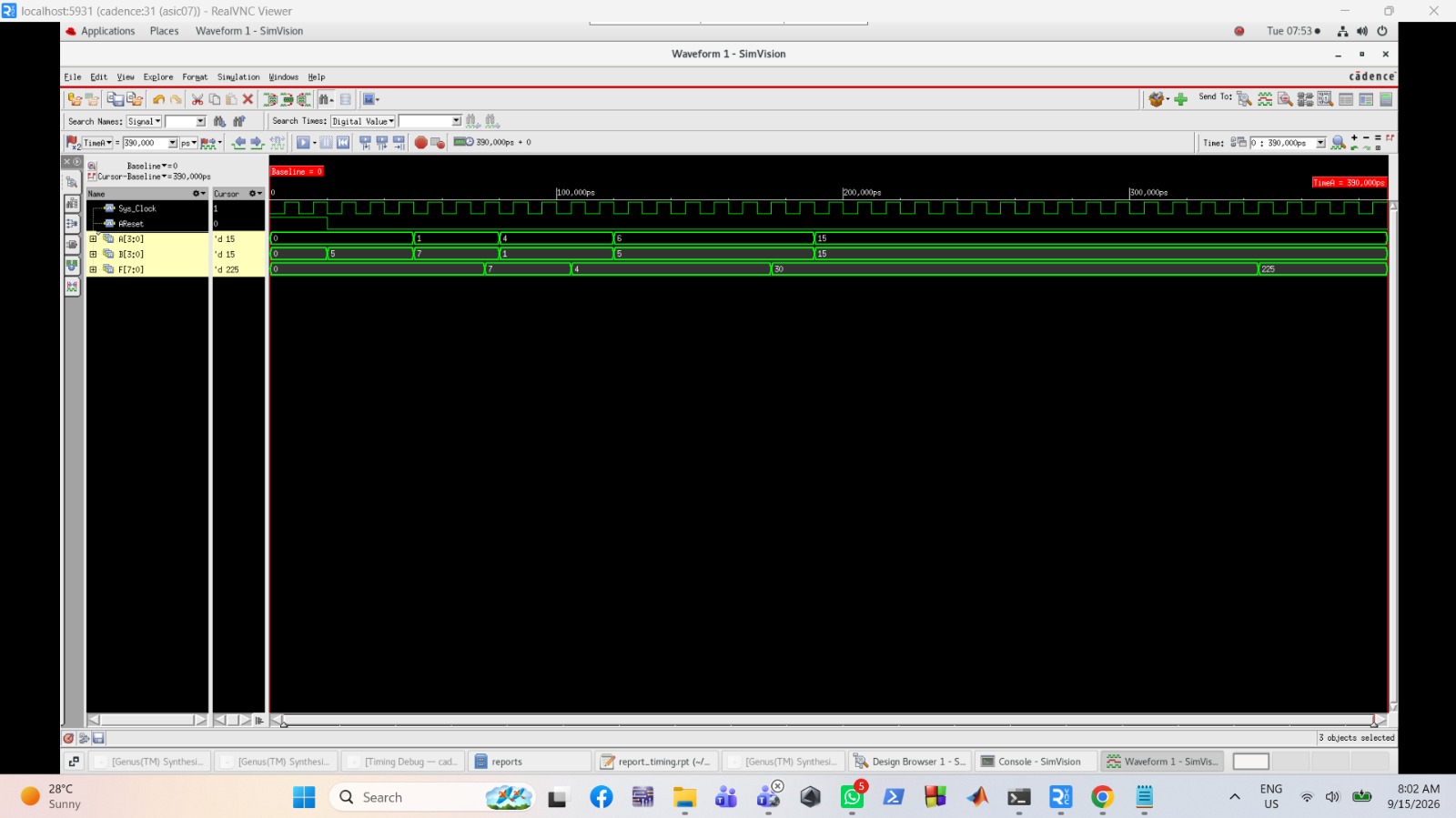
Task: Open the Signal search type dropdown
Action: pos(144,121)
